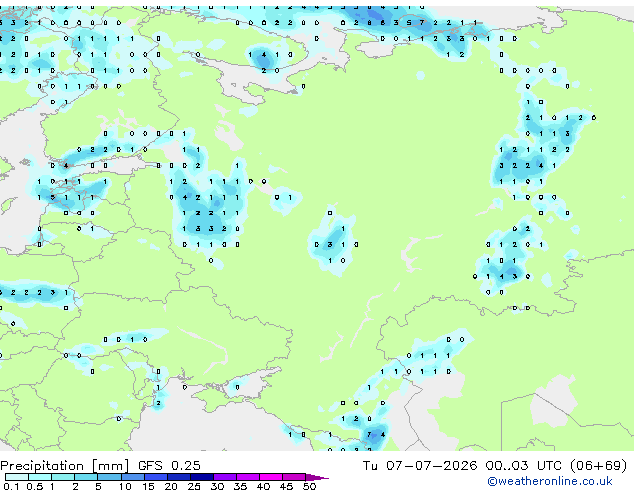Pick the 15–20 mm legend color box
The width and height of the screenshot is (634, 490).
pyautogui.click(x=156, y=477)
